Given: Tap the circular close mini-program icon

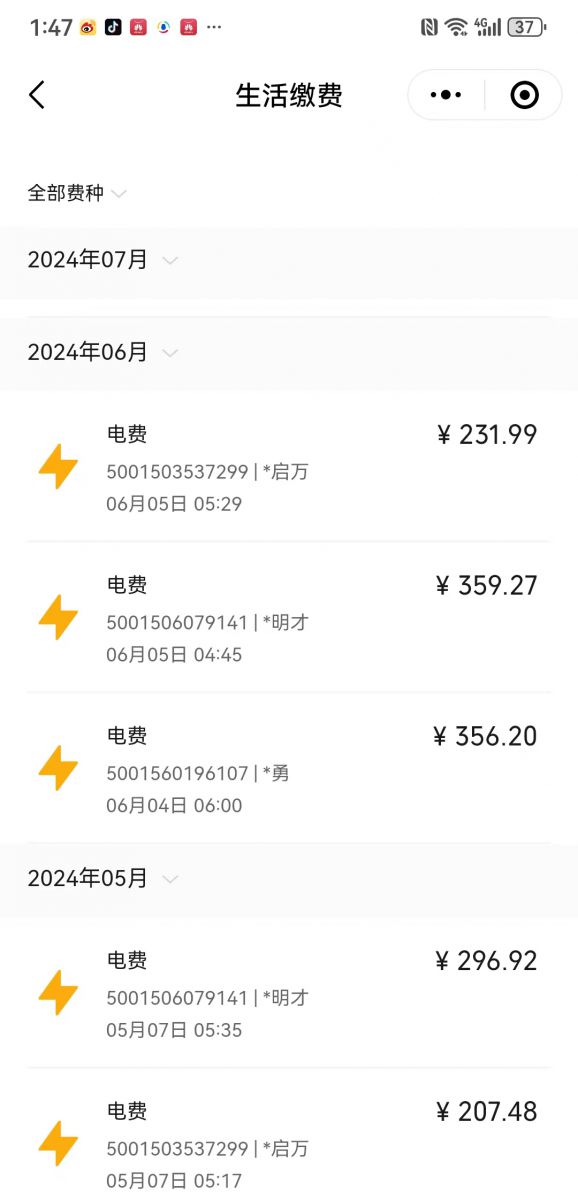Looking at the screenshot, I should 524,95.
